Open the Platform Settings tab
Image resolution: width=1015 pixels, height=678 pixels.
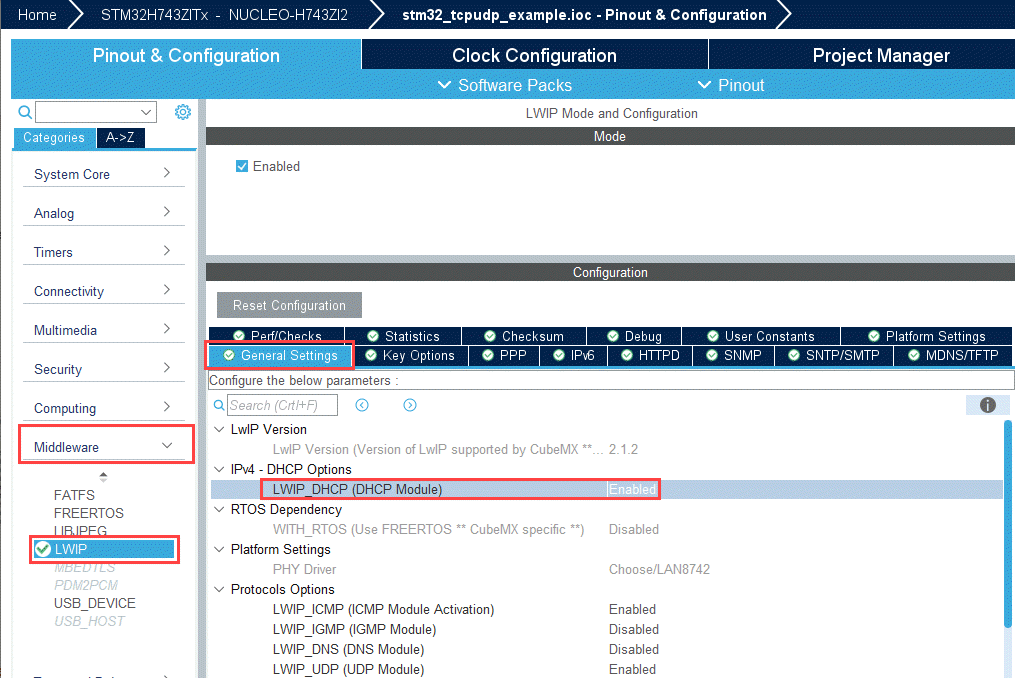pos(927,336)
